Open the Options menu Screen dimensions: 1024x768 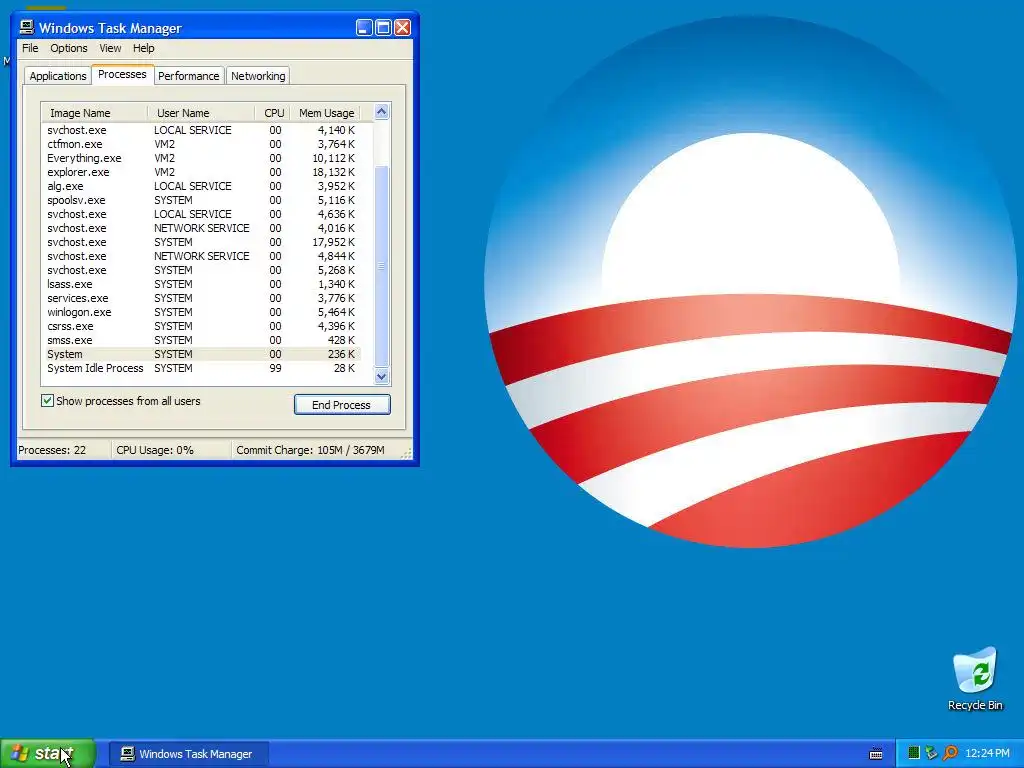[x=69, y=48]
